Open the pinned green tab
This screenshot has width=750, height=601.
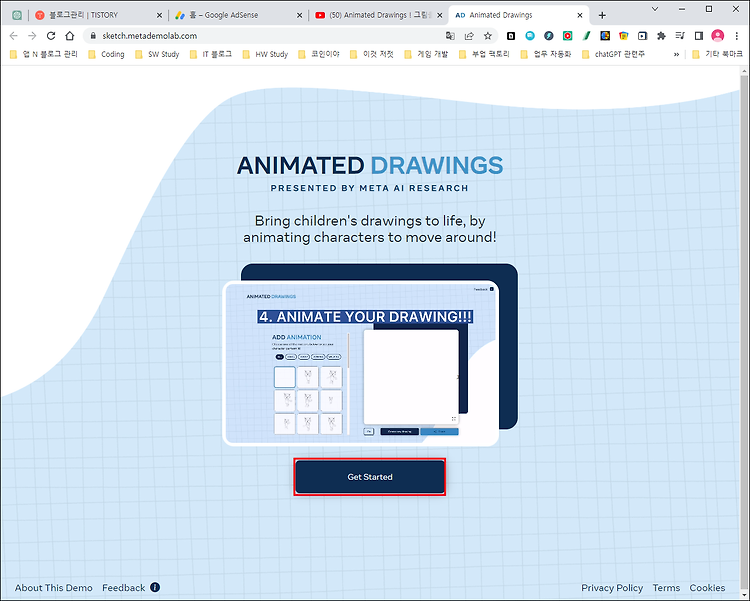[x=17, y=15]
